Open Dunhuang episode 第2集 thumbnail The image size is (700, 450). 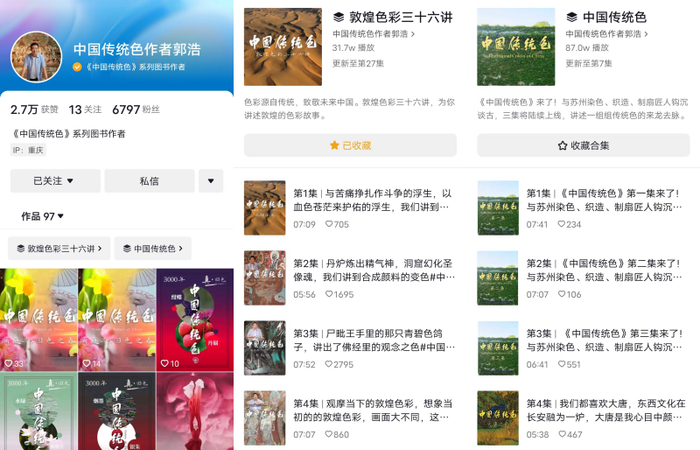(x=265, y=278)
